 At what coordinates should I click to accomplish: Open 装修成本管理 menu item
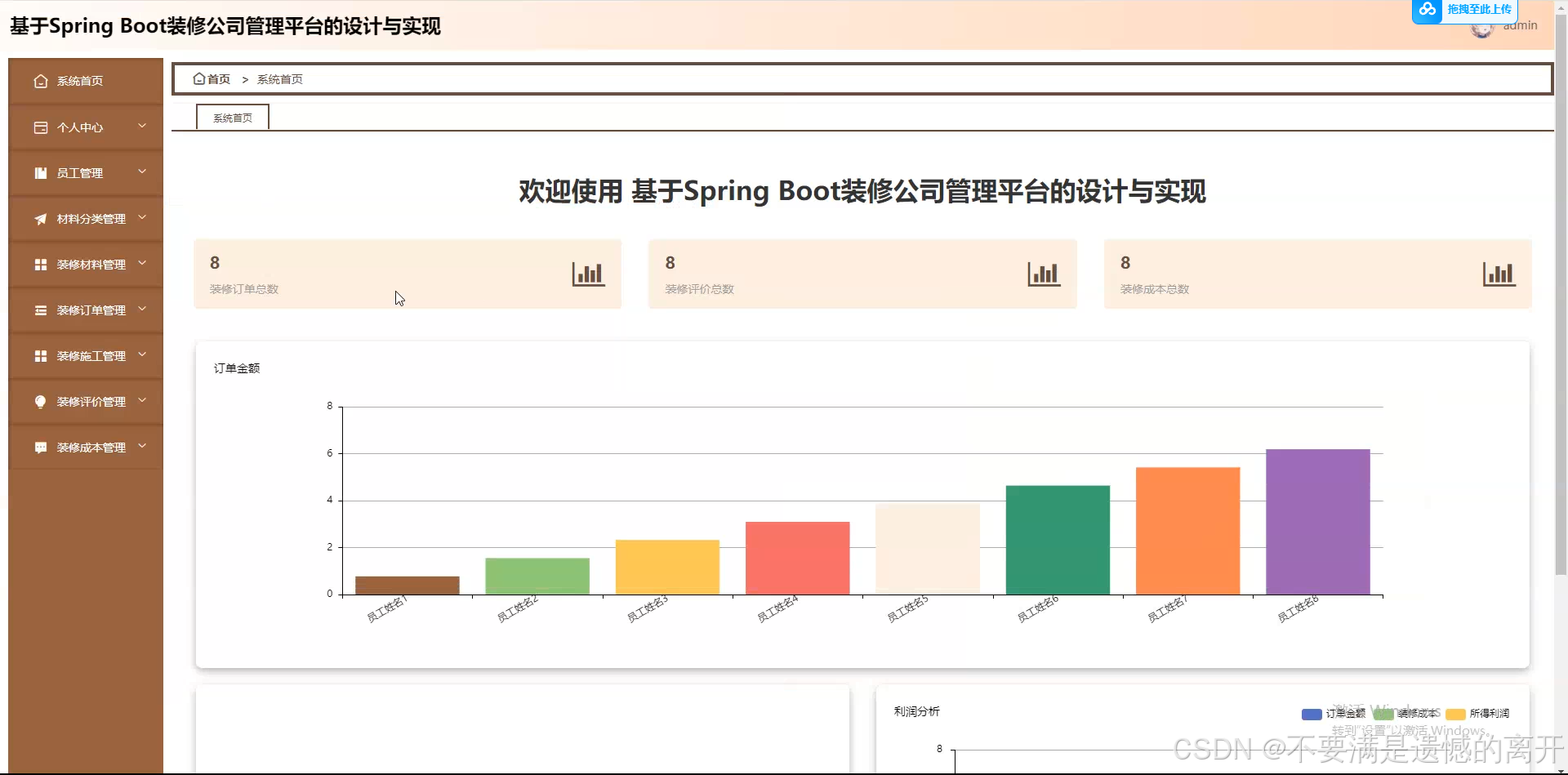[x=86, y=448]
